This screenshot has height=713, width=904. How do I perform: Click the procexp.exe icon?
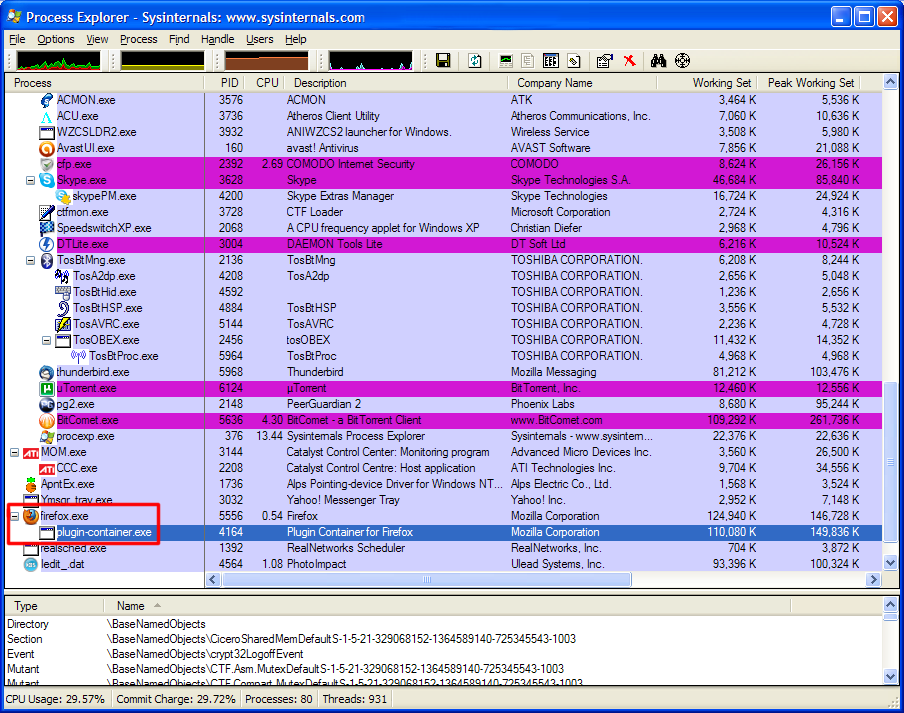(47, 437)
